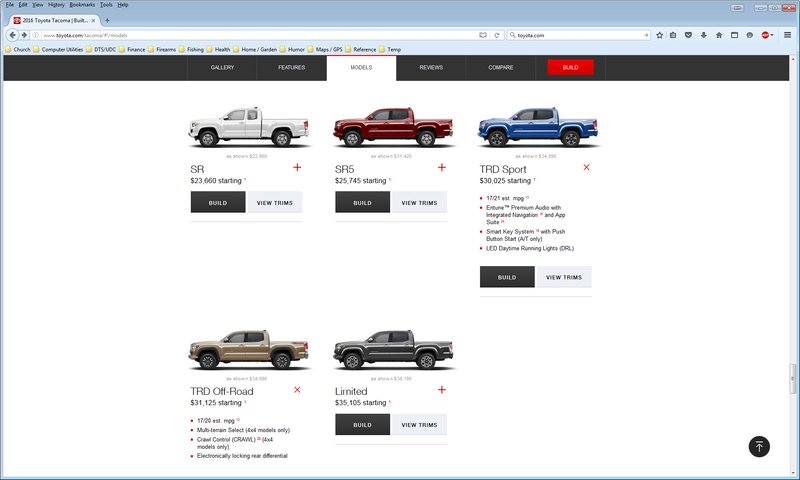Open the Reference bookmarks folder
The width and height of the screenshot is (800, 480).
point(360,49)
